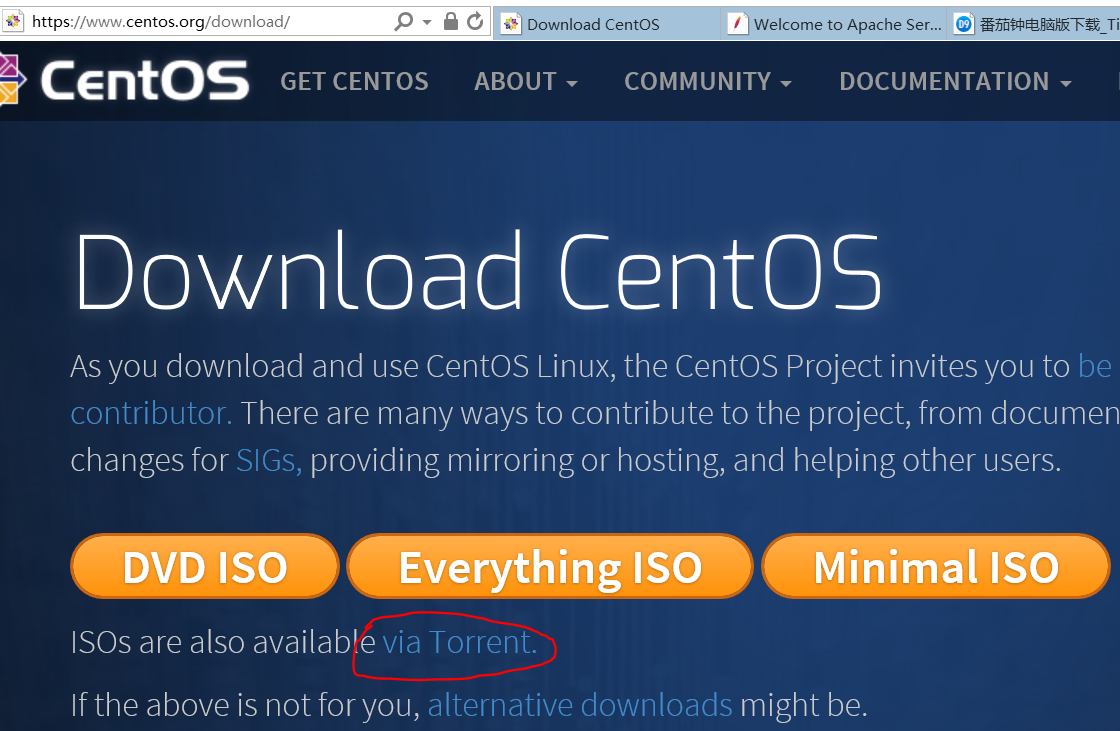Click the text 'If the above is not for you,'
This screenshot has height=731, width=1120.
245,705
